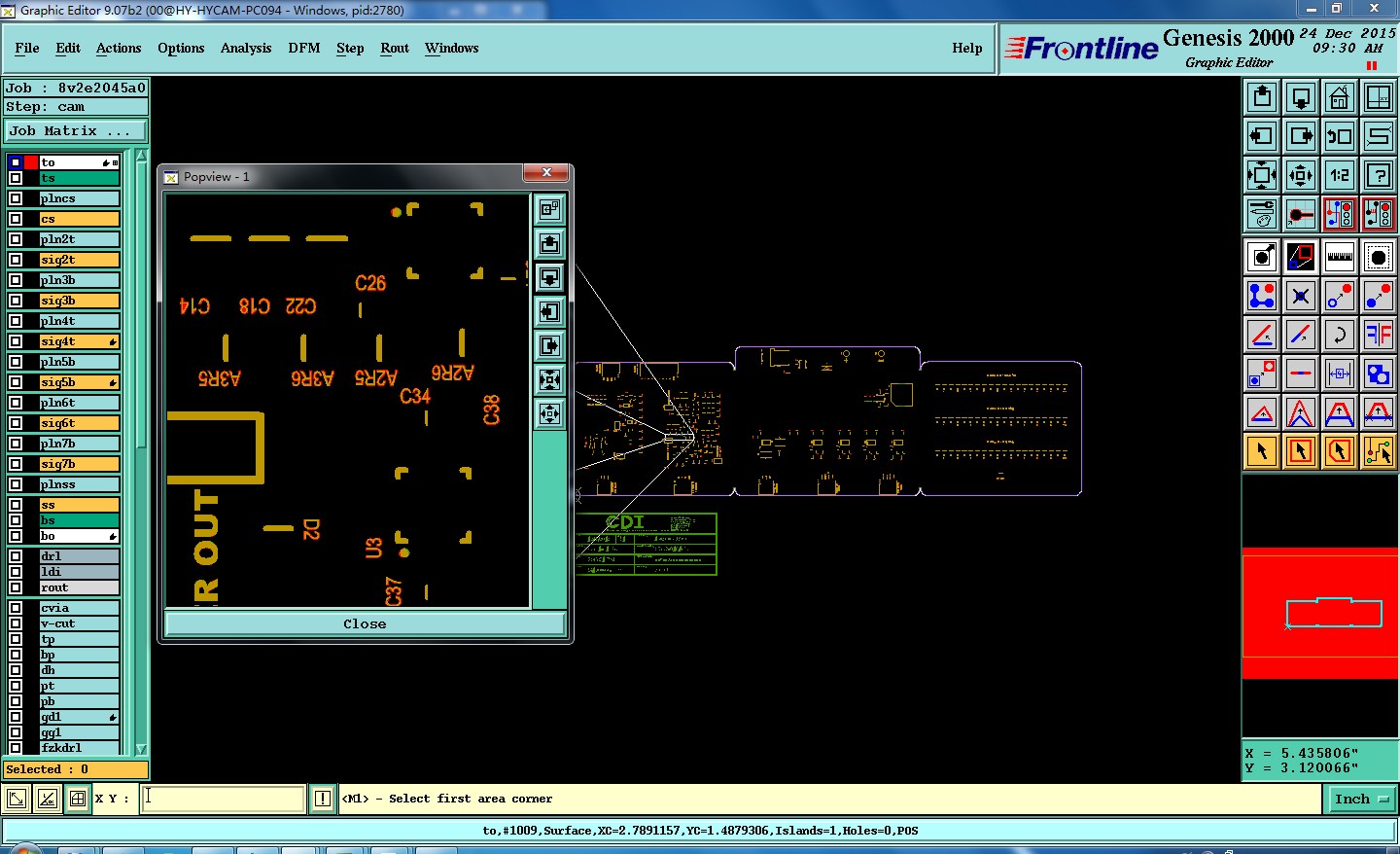Image resolution: width=1400 pixels, height=854 pixels.
Task: Click the pan down view icon
Action: pos(1301,97)
